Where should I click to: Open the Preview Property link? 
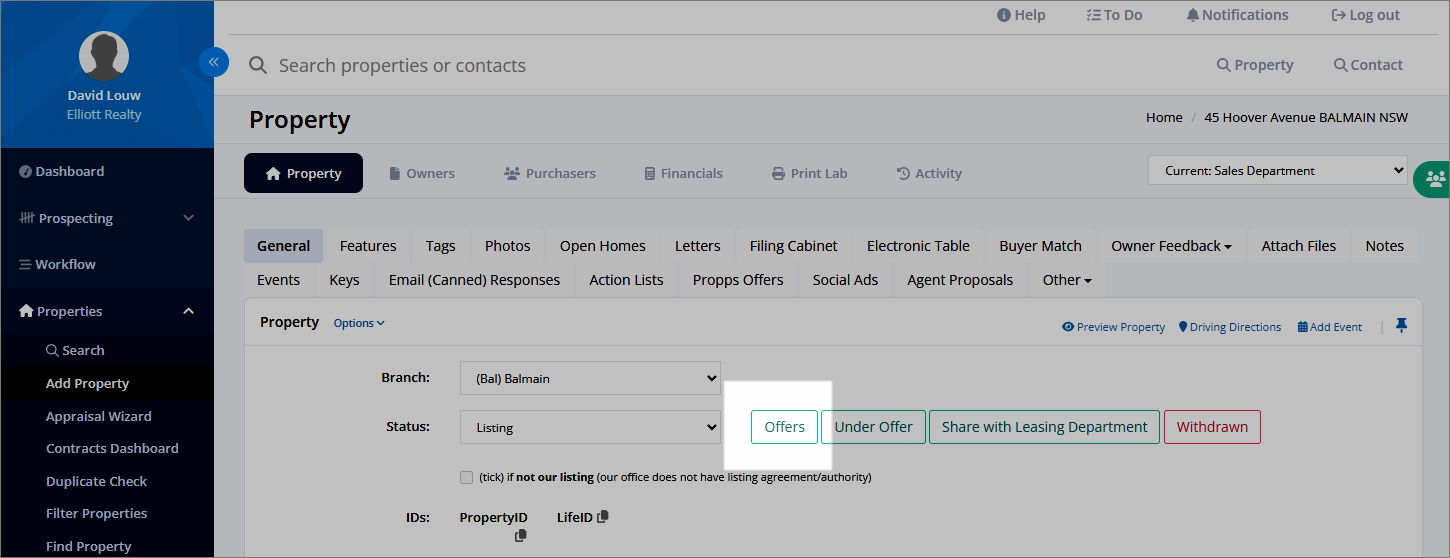(1114, 327)
